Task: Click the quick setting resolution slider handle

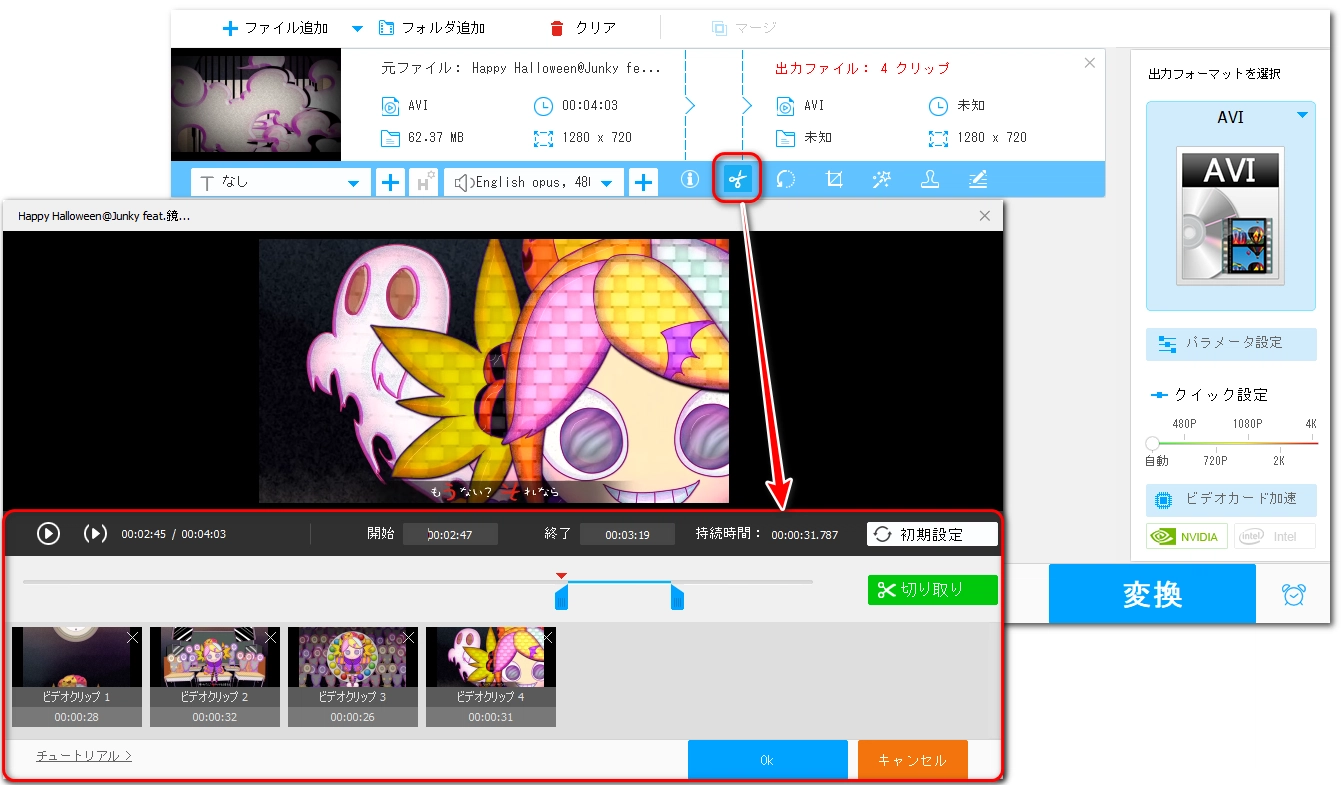Action: (x=1152, y=442)
